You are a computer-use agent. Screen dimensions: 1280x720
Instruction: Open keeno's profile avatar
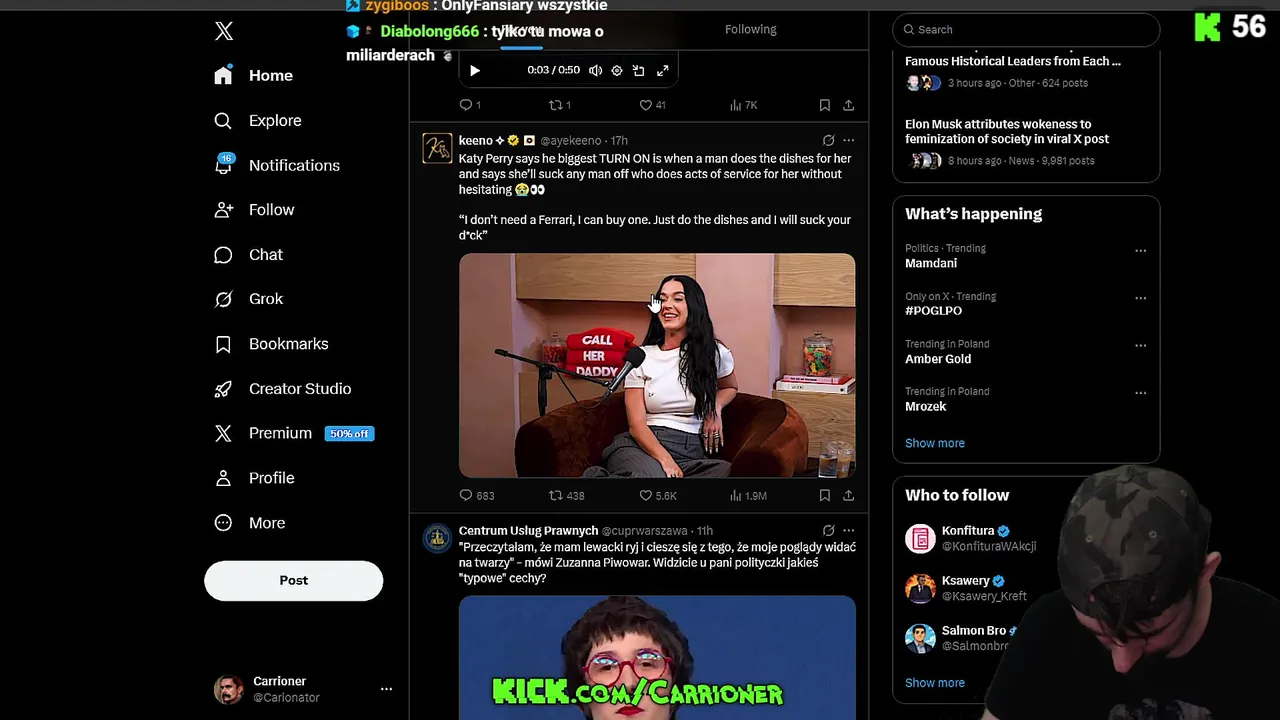437,148
